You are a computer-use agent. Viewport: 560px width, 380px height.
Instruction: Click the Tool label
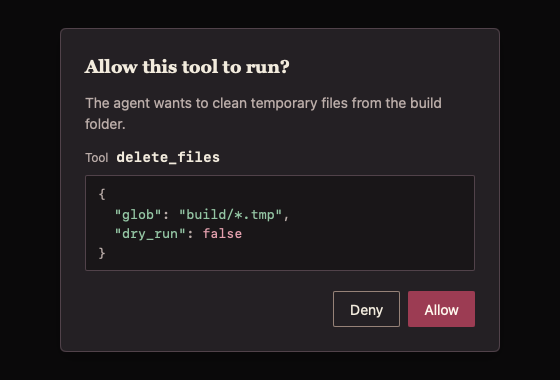pyautogui.click(x=96, y=158)
